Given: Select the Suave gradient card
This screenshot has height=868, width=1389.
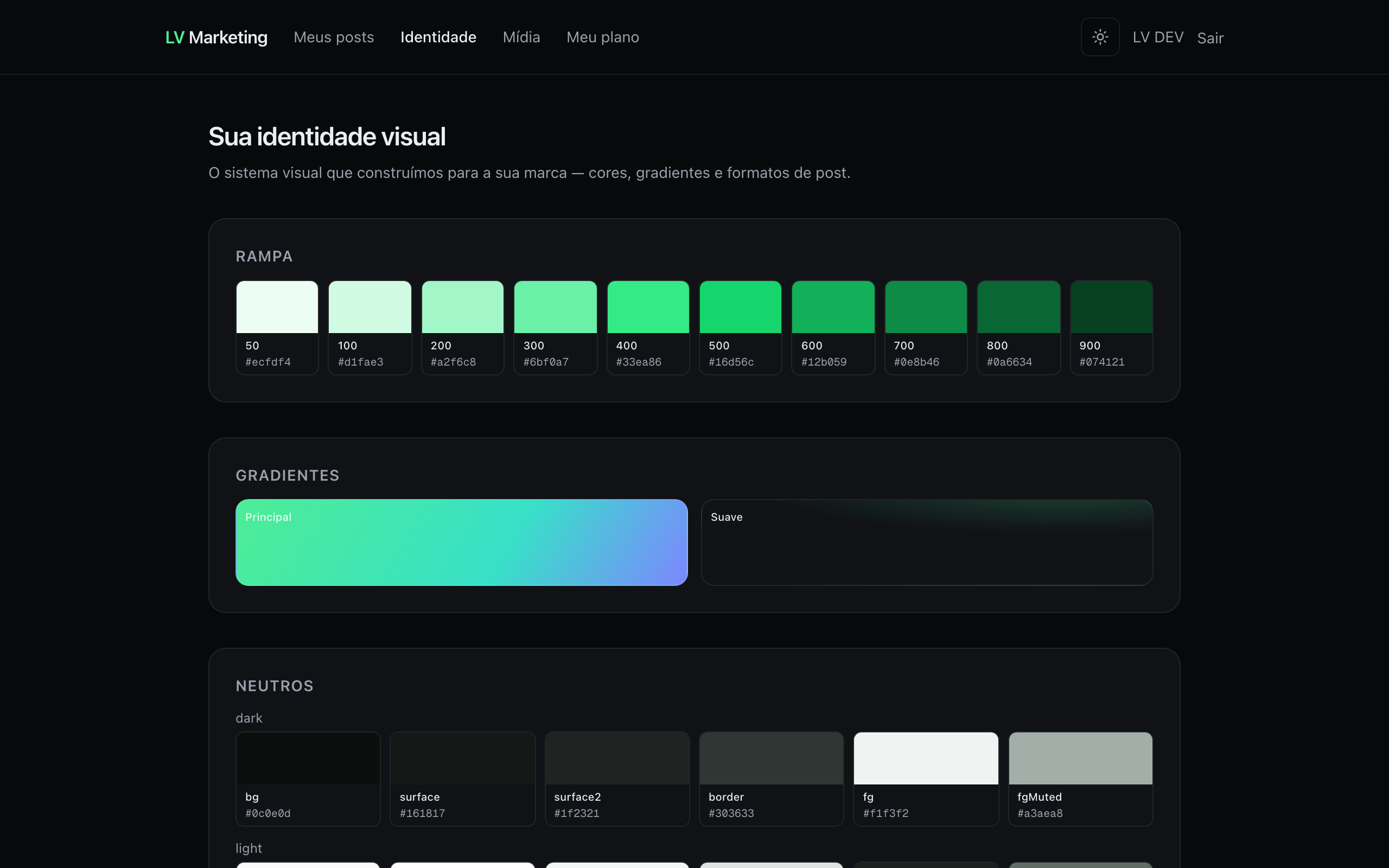Looking at the screenshot, I should [927, 542].
